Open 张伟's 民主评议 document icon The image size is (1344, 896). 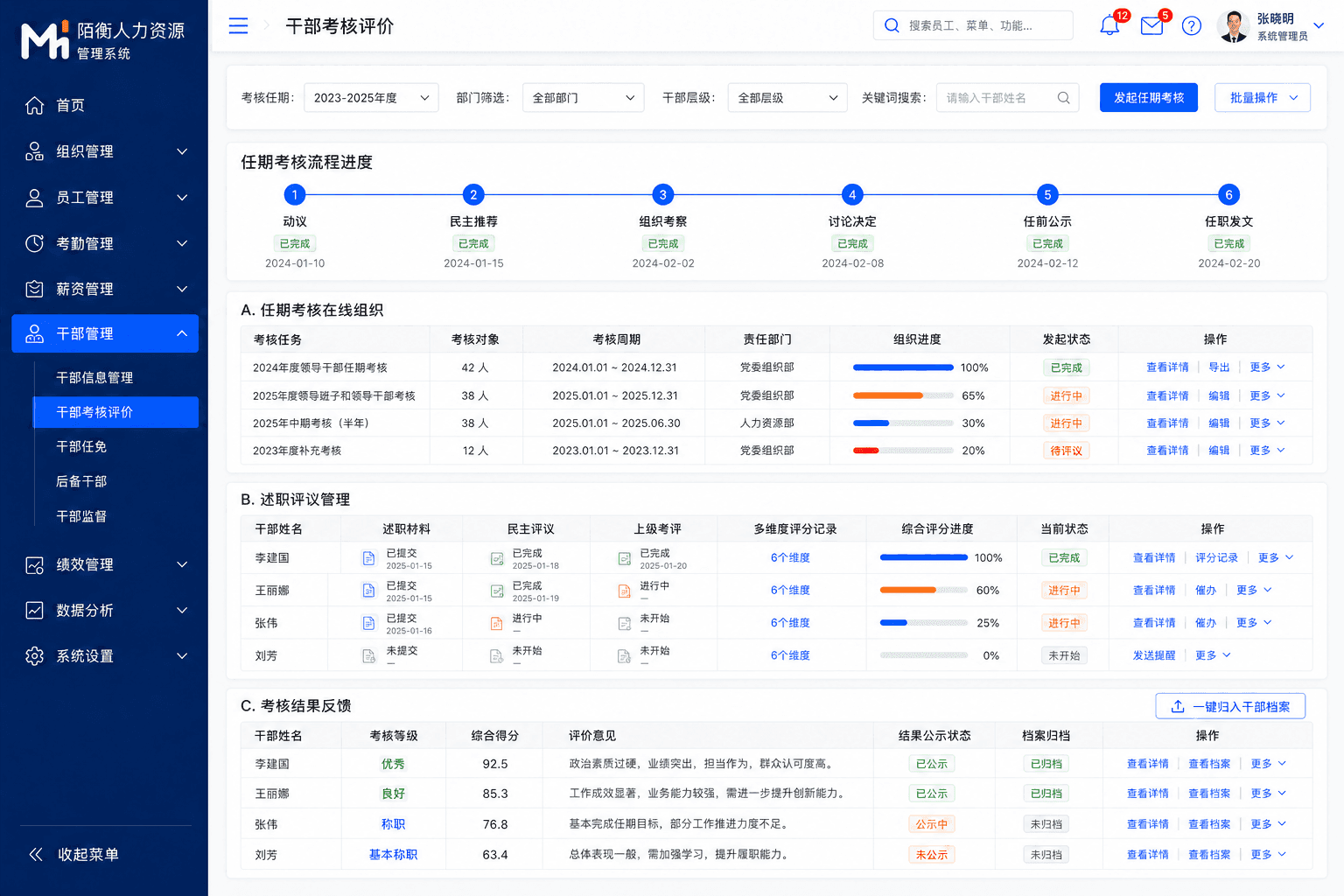click(497, 623)
